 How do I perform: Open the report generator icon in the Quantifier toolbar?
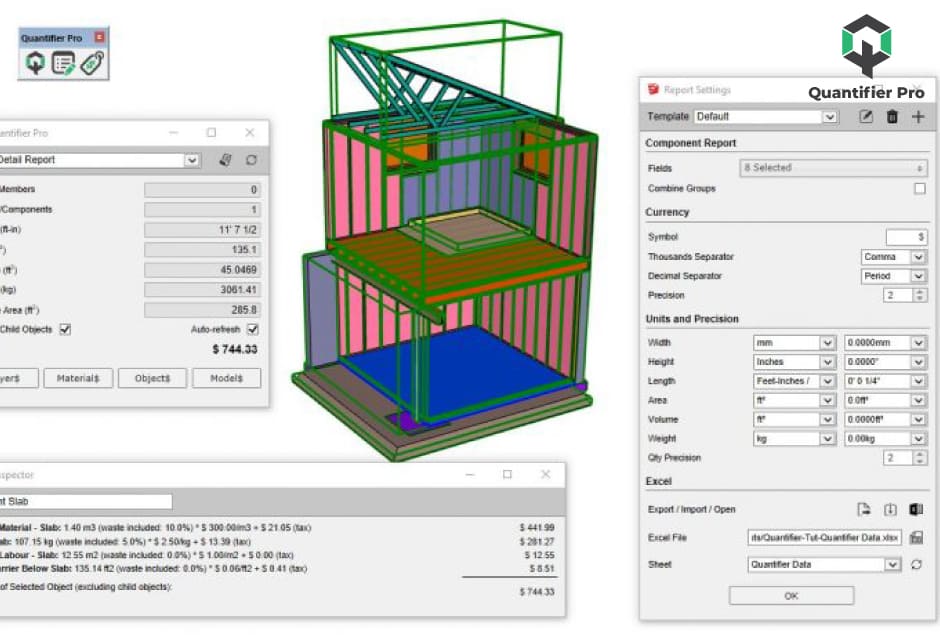[63, 63]
